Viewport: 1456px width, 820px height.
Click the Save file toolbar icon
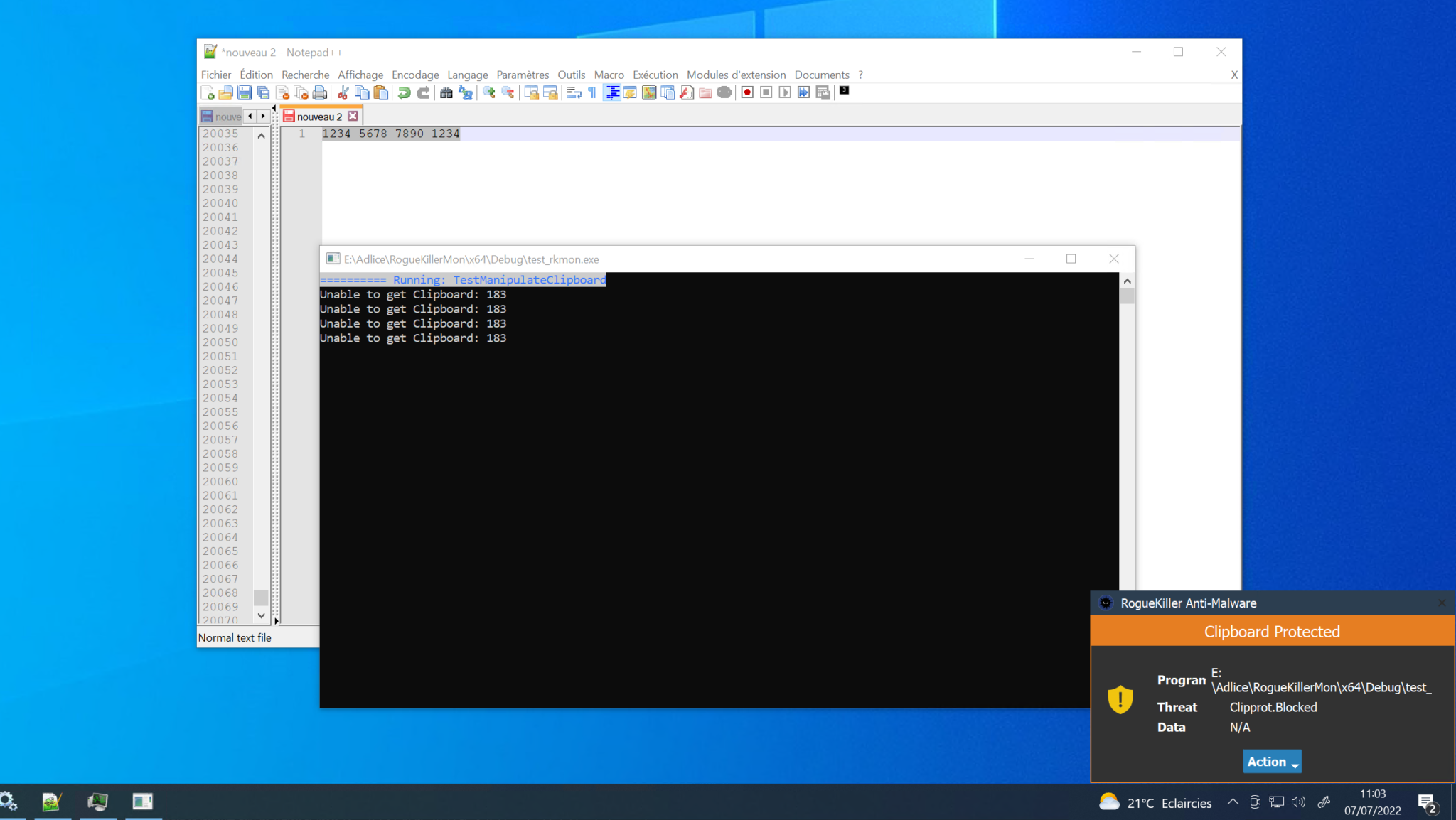tap(245, 92)
